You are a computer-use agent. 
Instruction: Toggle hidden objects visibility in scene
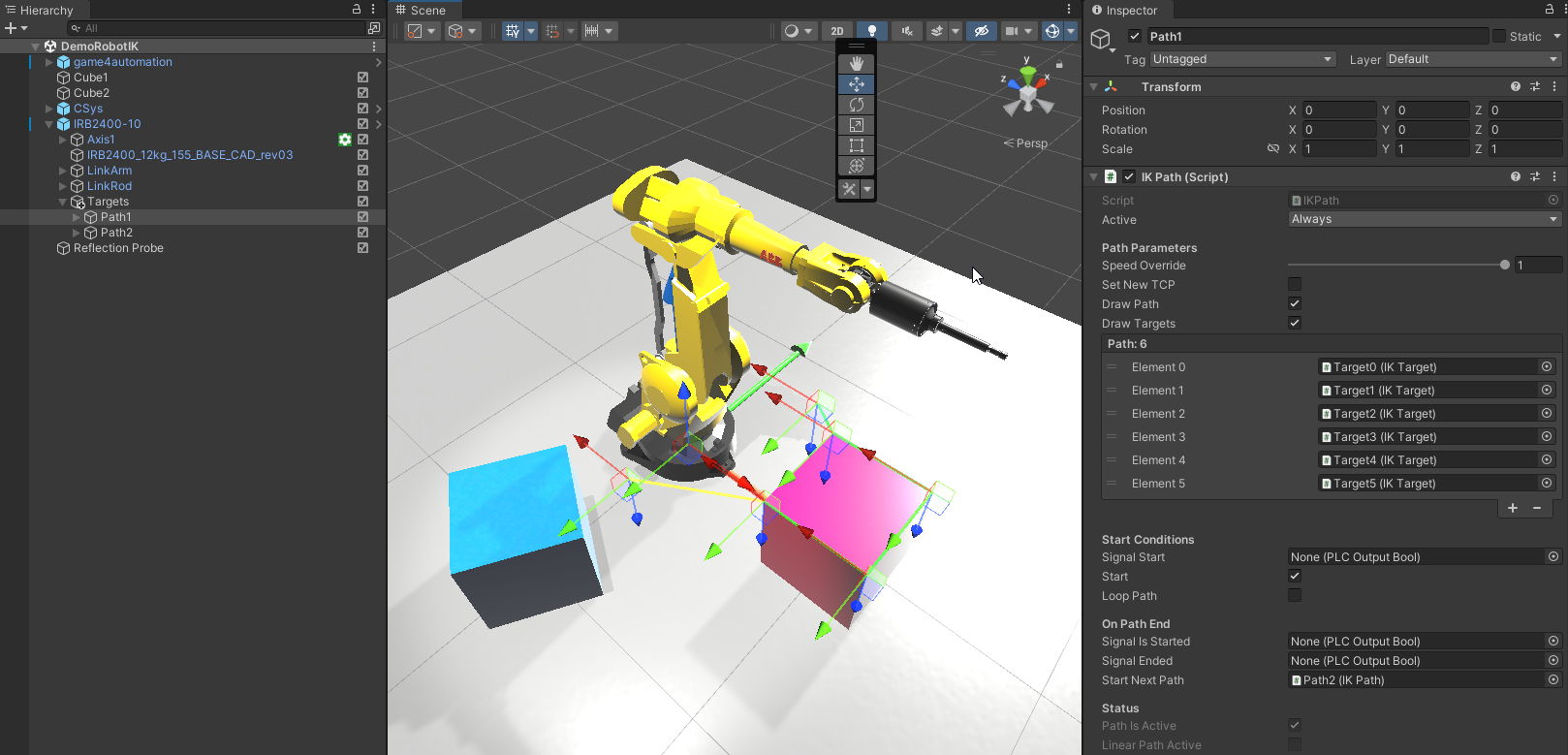981,31
